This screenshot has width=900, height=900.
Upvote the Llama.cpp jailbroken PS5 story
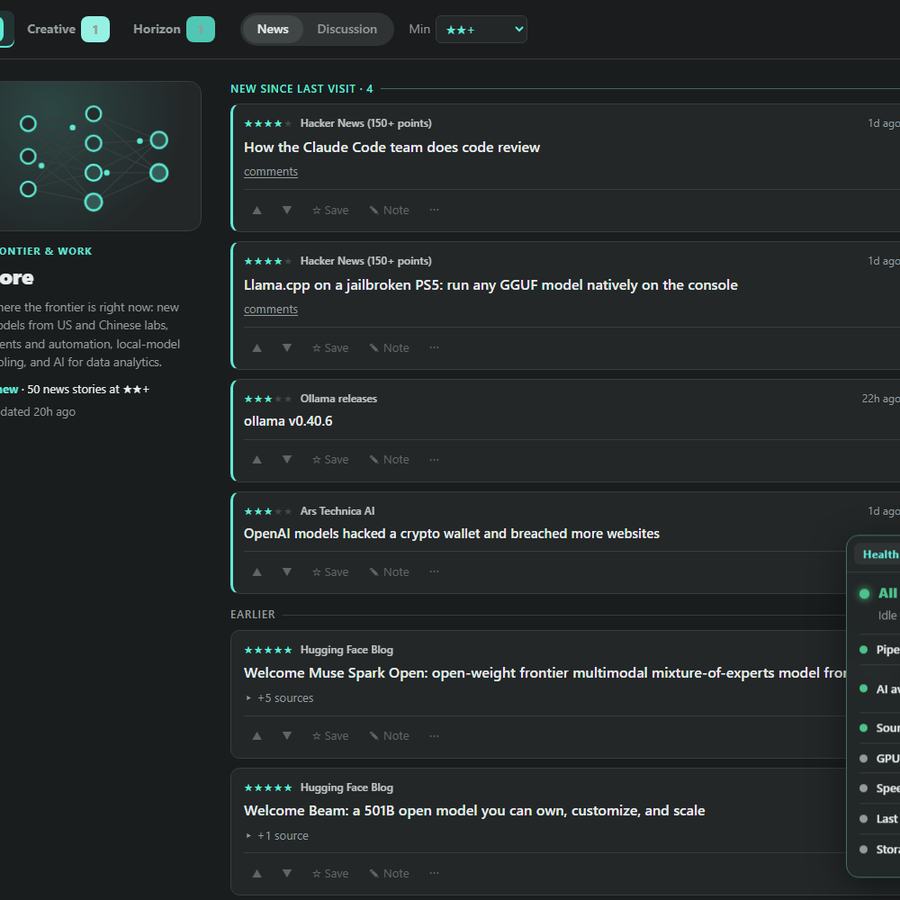point(257,348)
